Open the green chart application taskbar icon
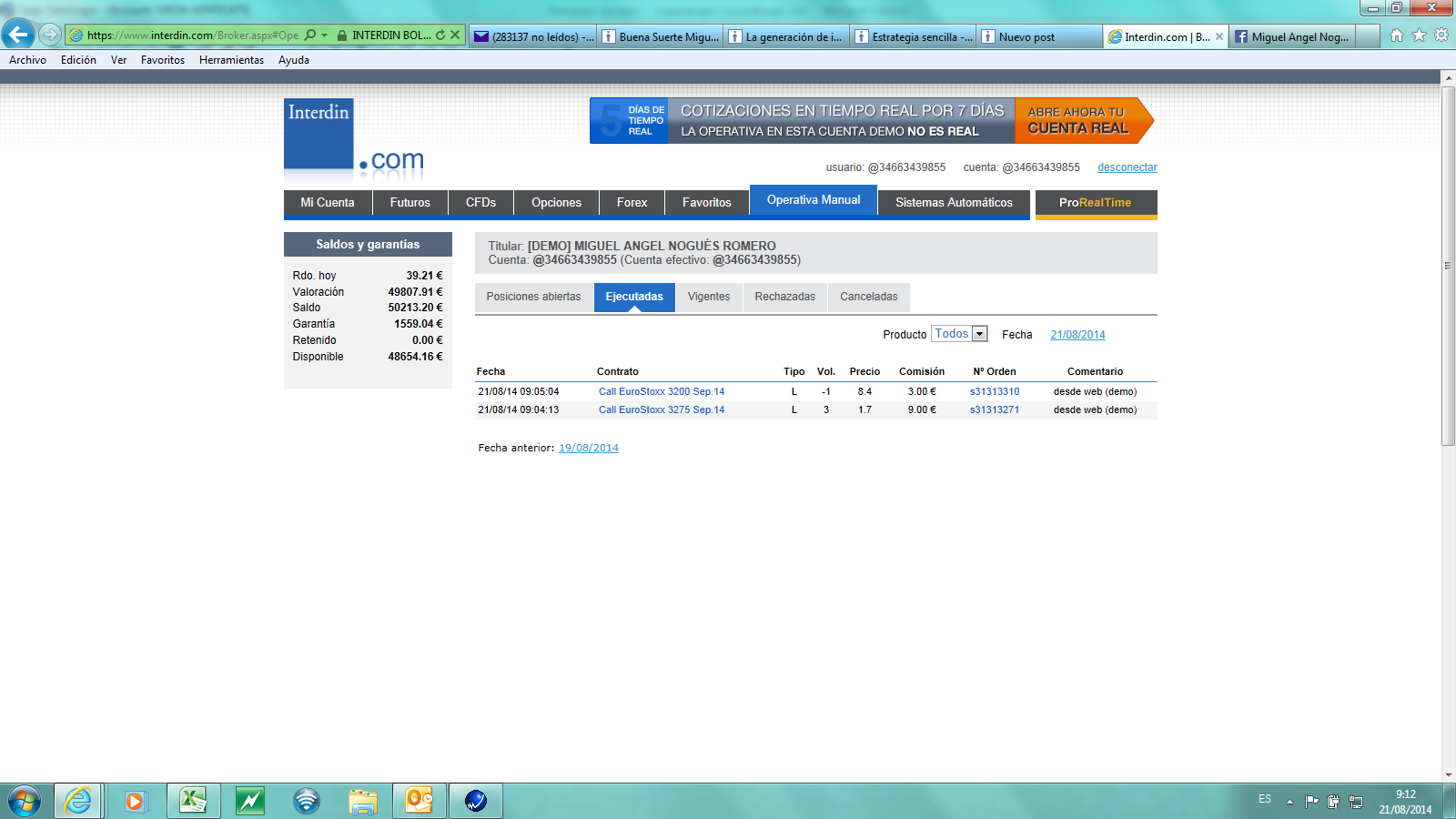Screen dimensions: 1456x819 pos(249,801)
